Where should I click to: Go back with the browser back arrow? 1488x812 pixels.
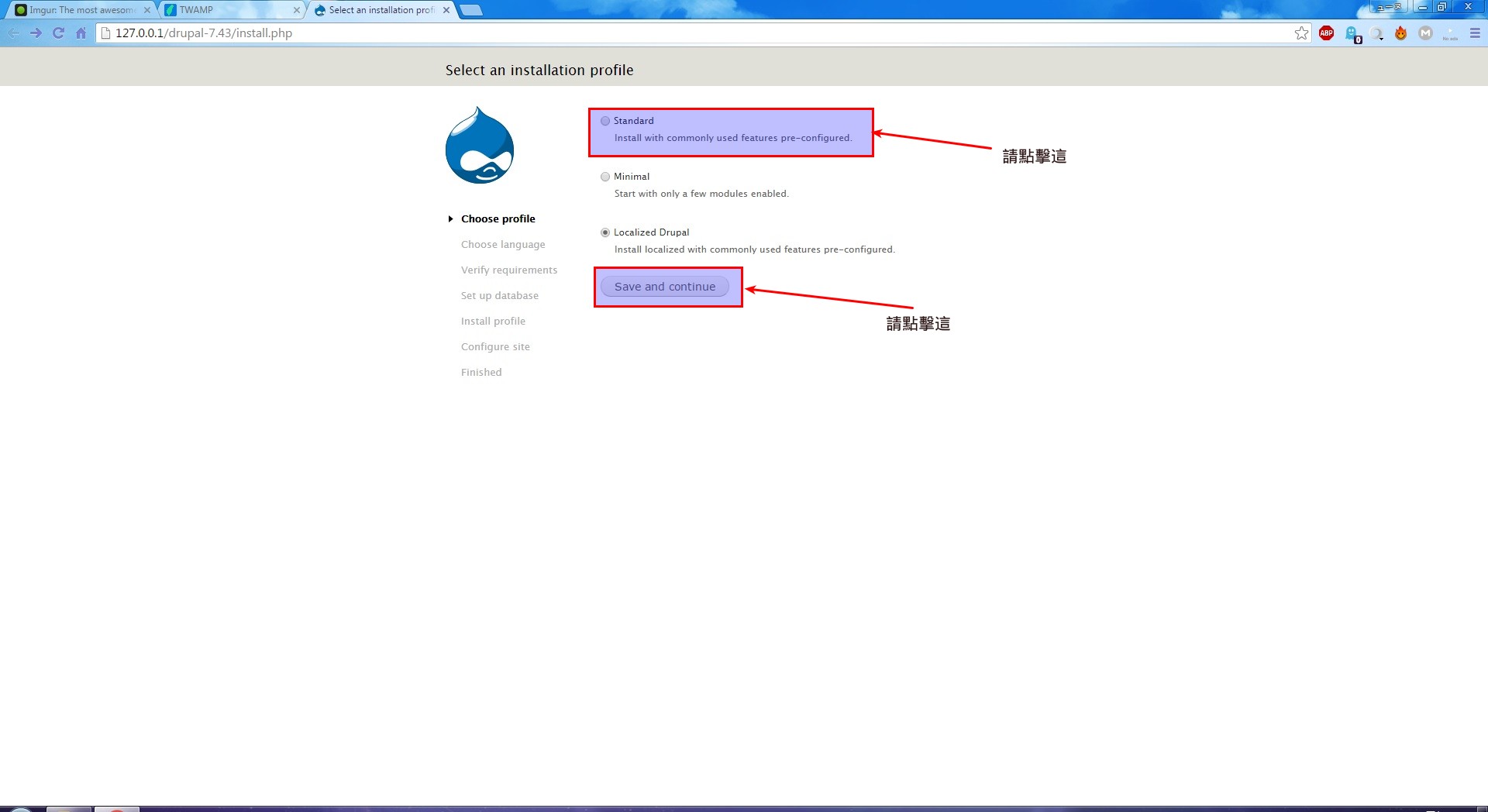[x=14, y=33]
